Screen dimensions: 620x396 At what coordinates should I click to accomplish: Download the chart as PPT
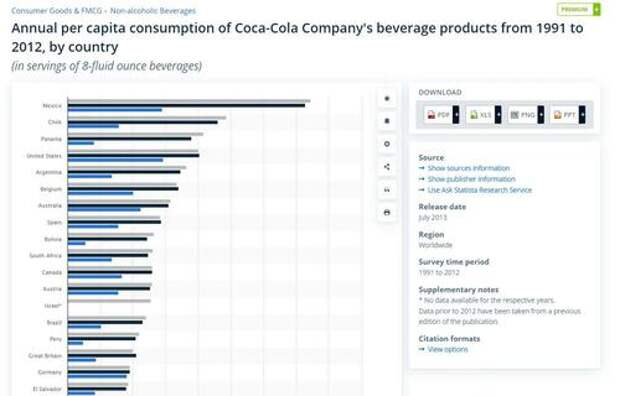(x=564, y=115)
